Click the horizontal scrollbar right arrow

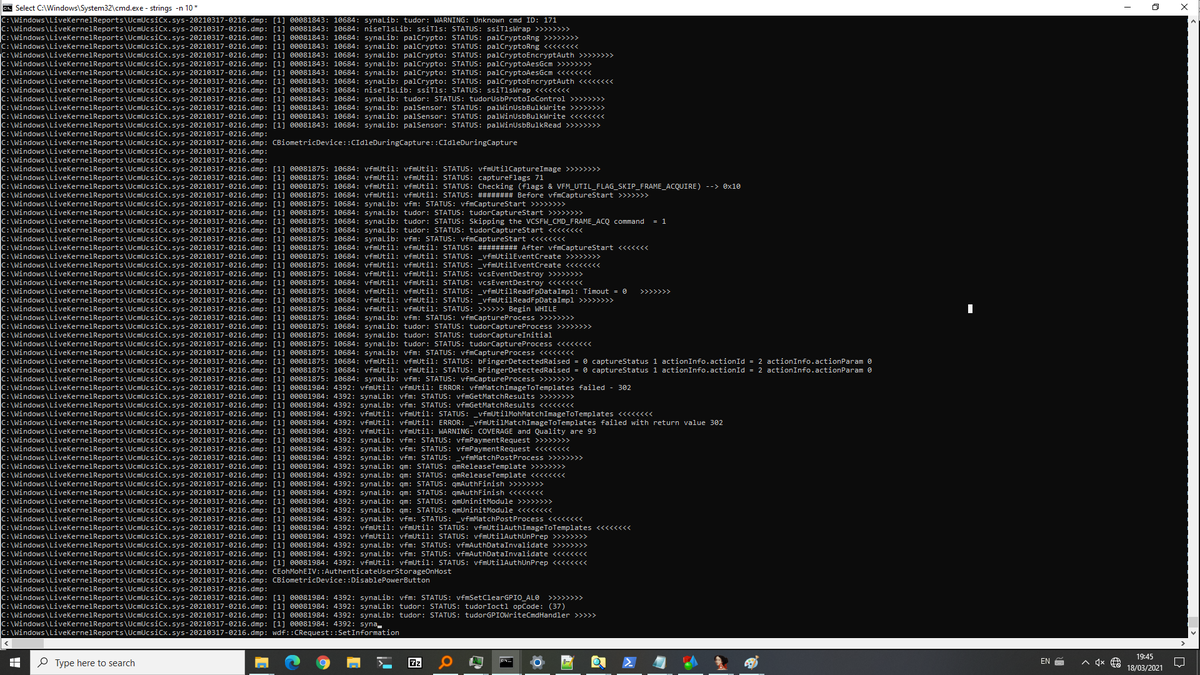[1184, 643]
